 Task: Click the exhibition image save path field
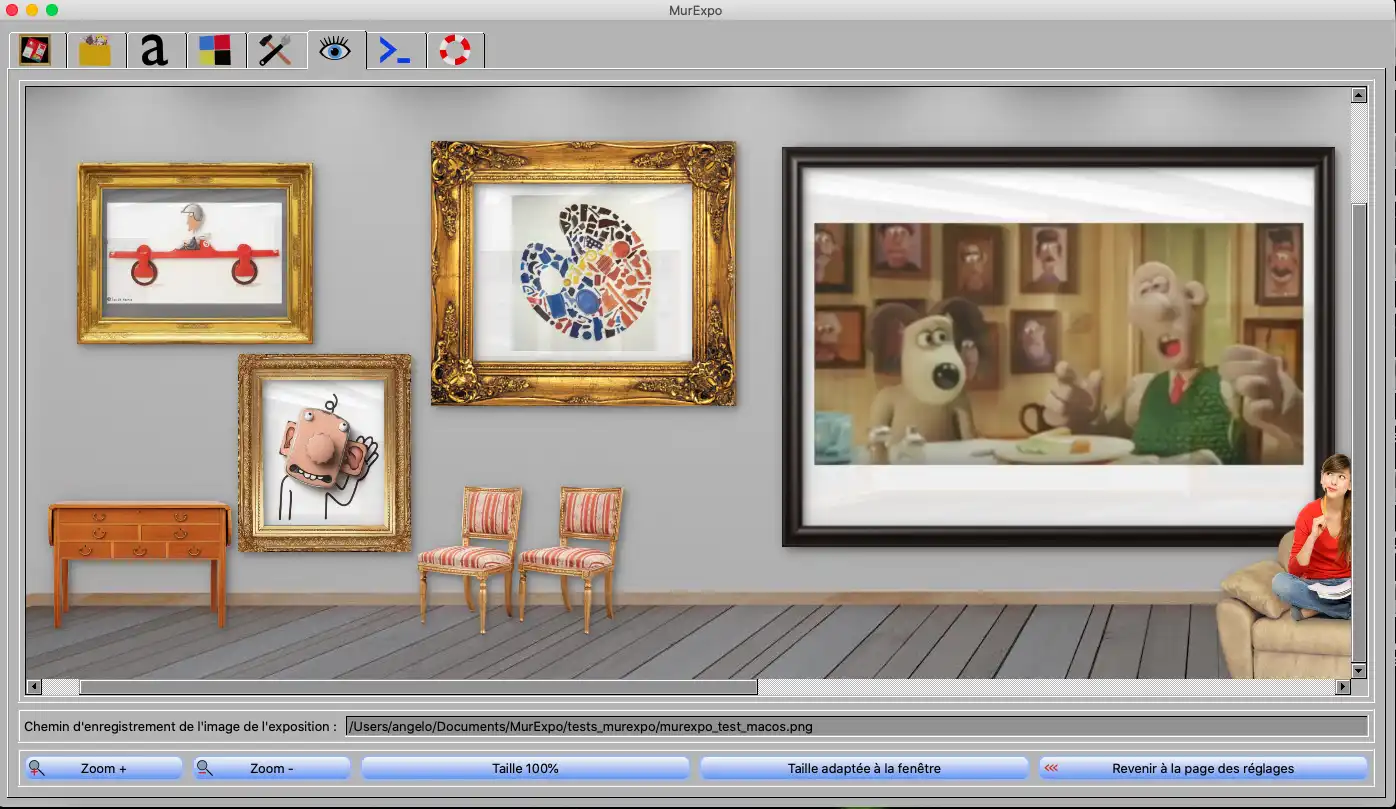tap(856, 726)
